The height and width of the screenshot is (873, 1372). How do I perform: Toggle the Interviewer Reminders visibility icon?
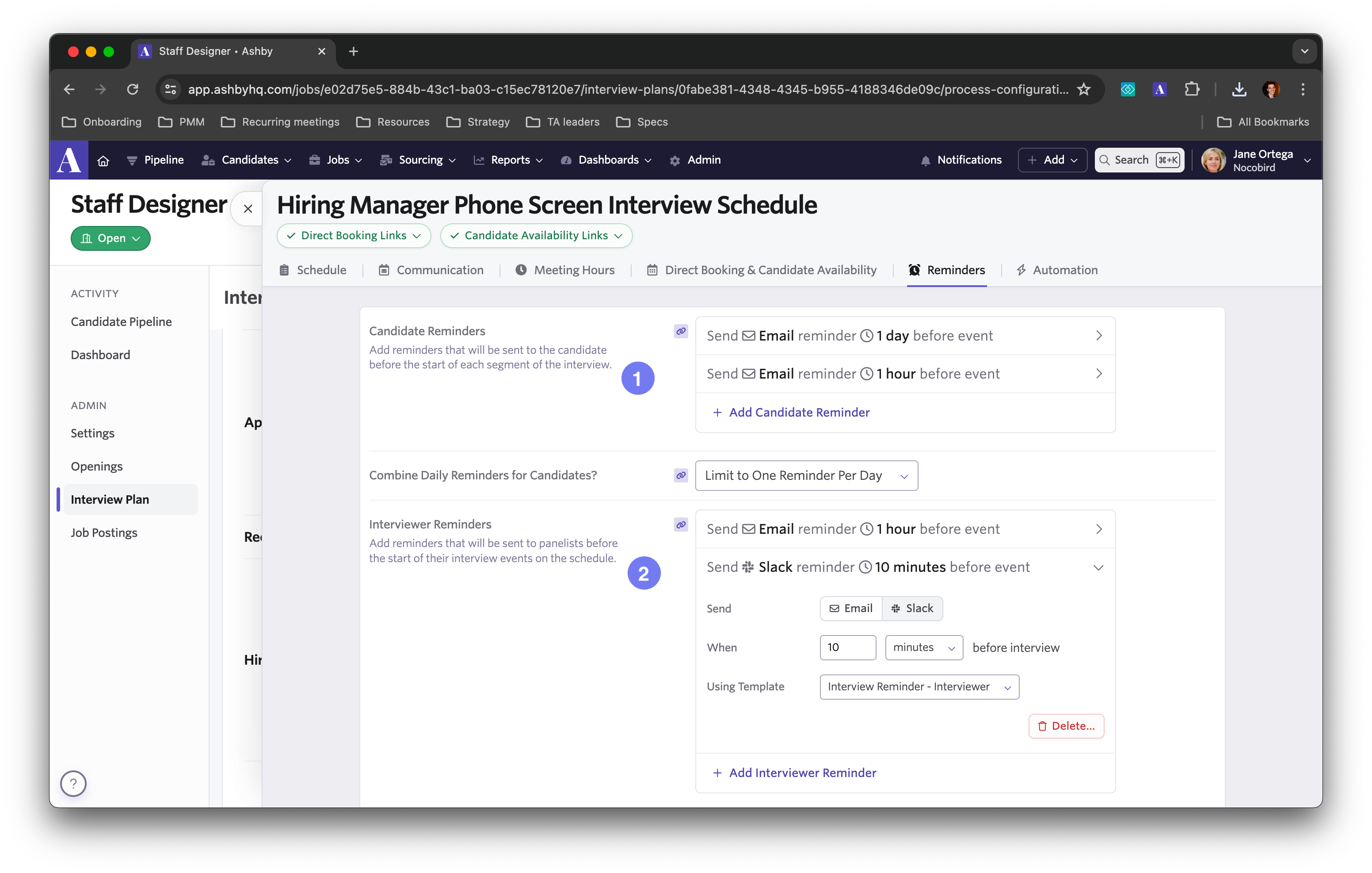(x=681, y=524)
